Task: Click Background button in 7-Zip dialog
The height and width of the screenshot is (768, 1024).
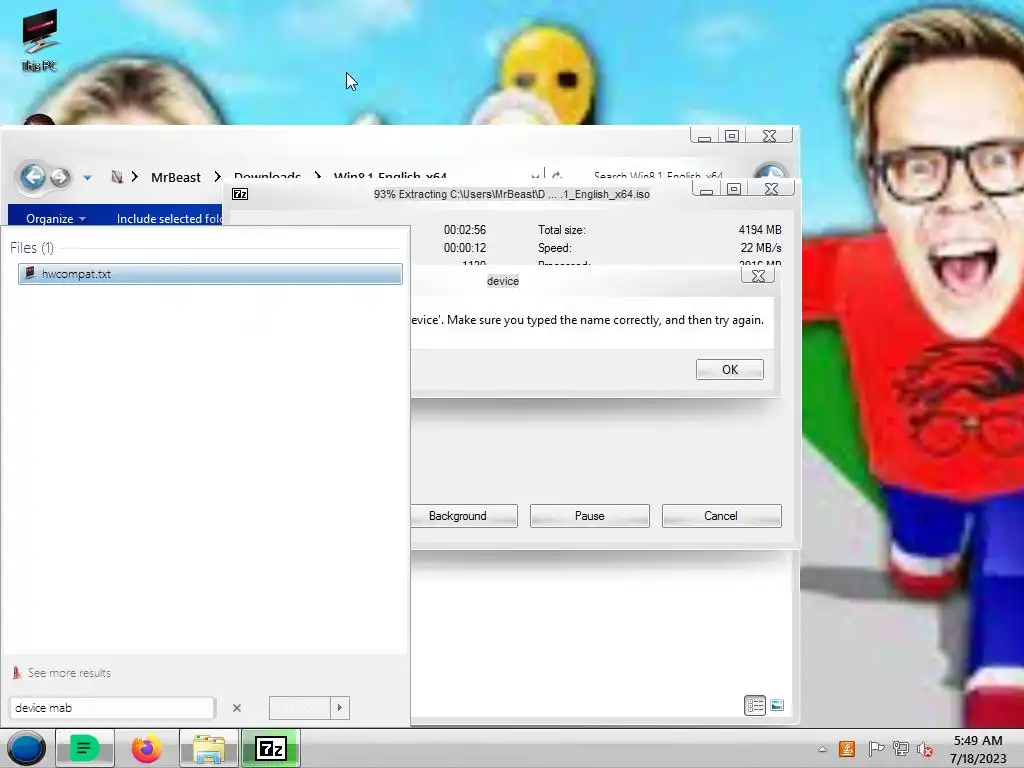Action: [458, 516]
